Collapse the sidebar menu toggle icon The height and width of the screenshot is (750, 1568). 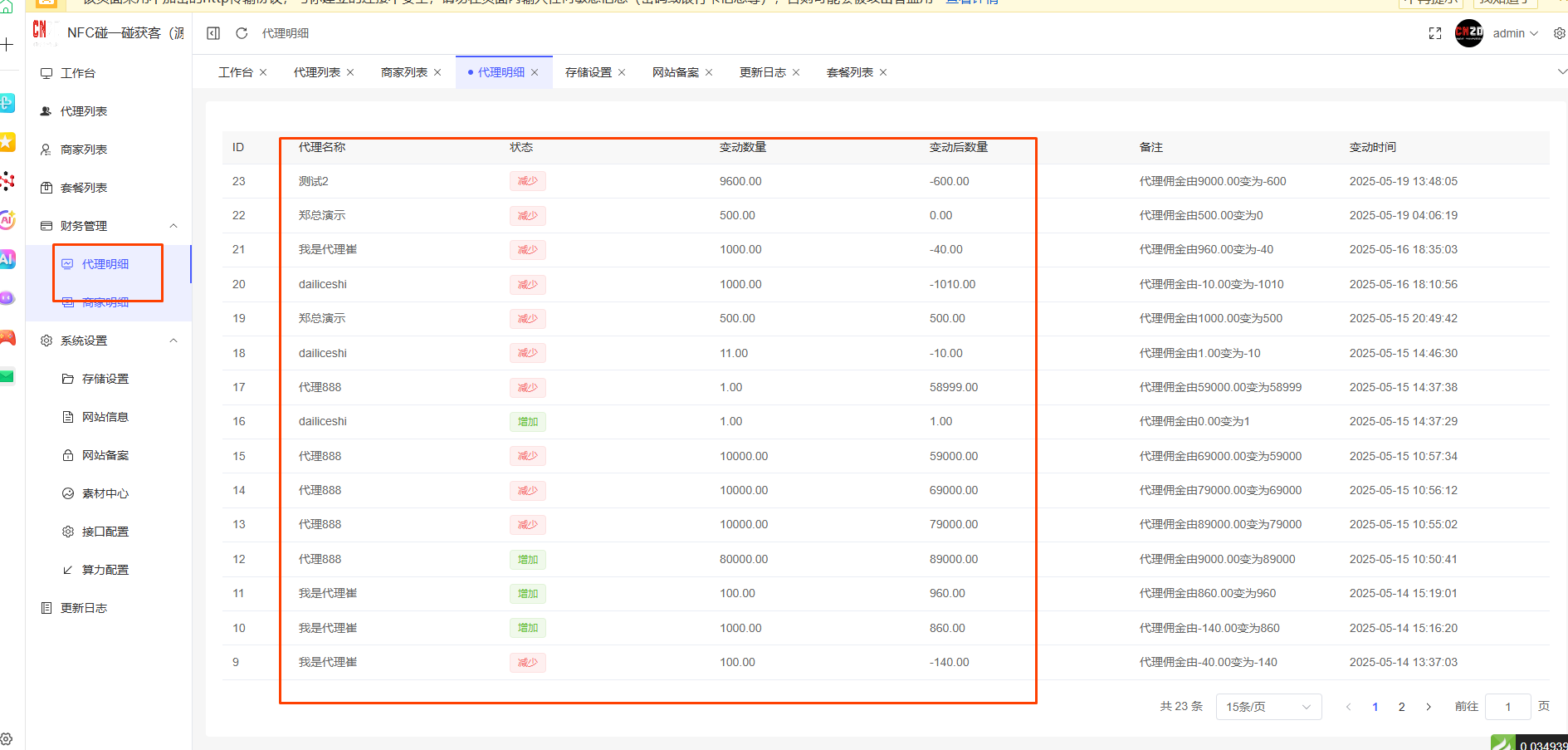213,33
